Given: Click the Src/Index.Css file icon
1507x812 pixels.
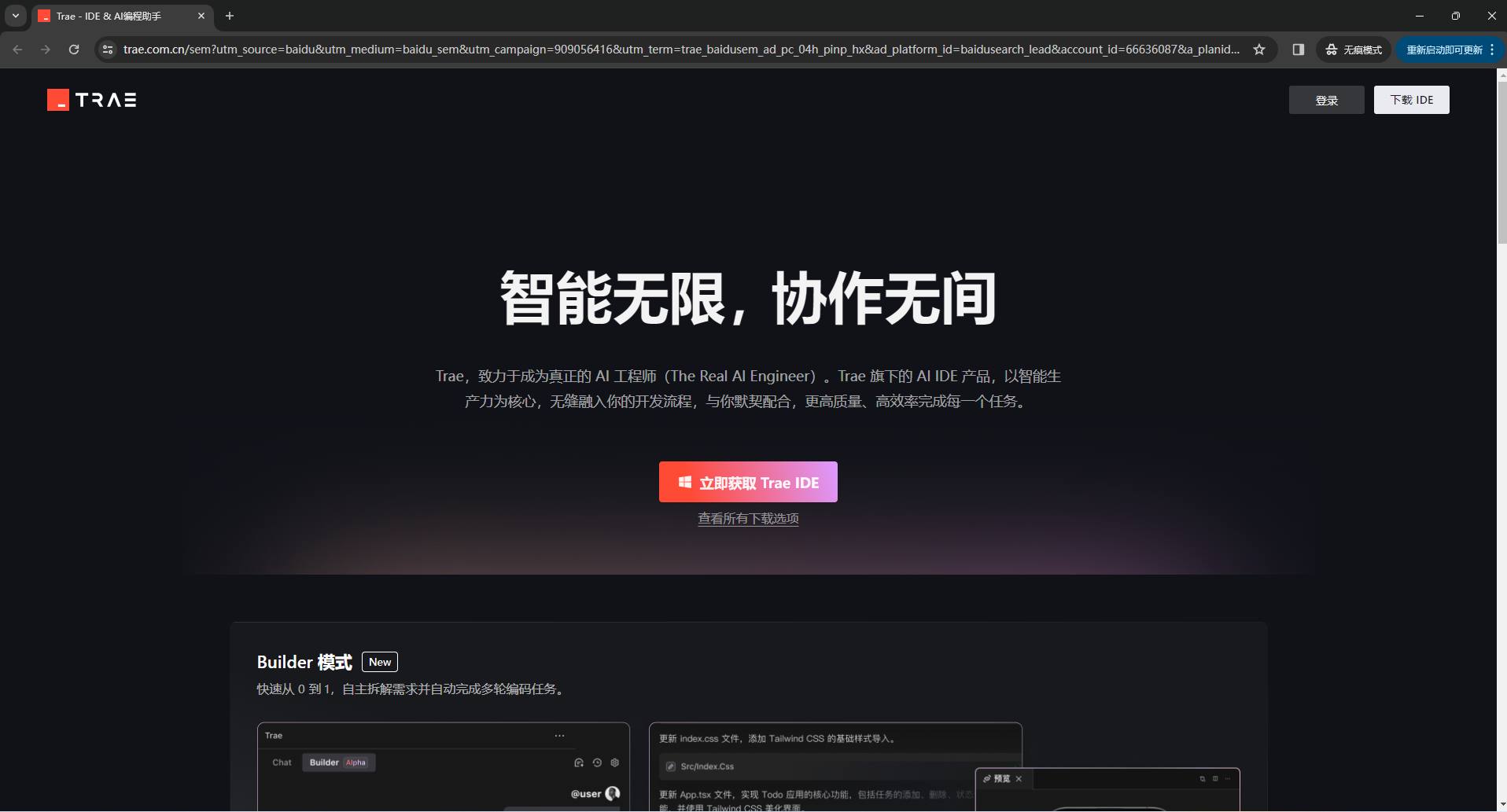Looking at the screenshot, I should pyautogui.click(x=671, y=766).
